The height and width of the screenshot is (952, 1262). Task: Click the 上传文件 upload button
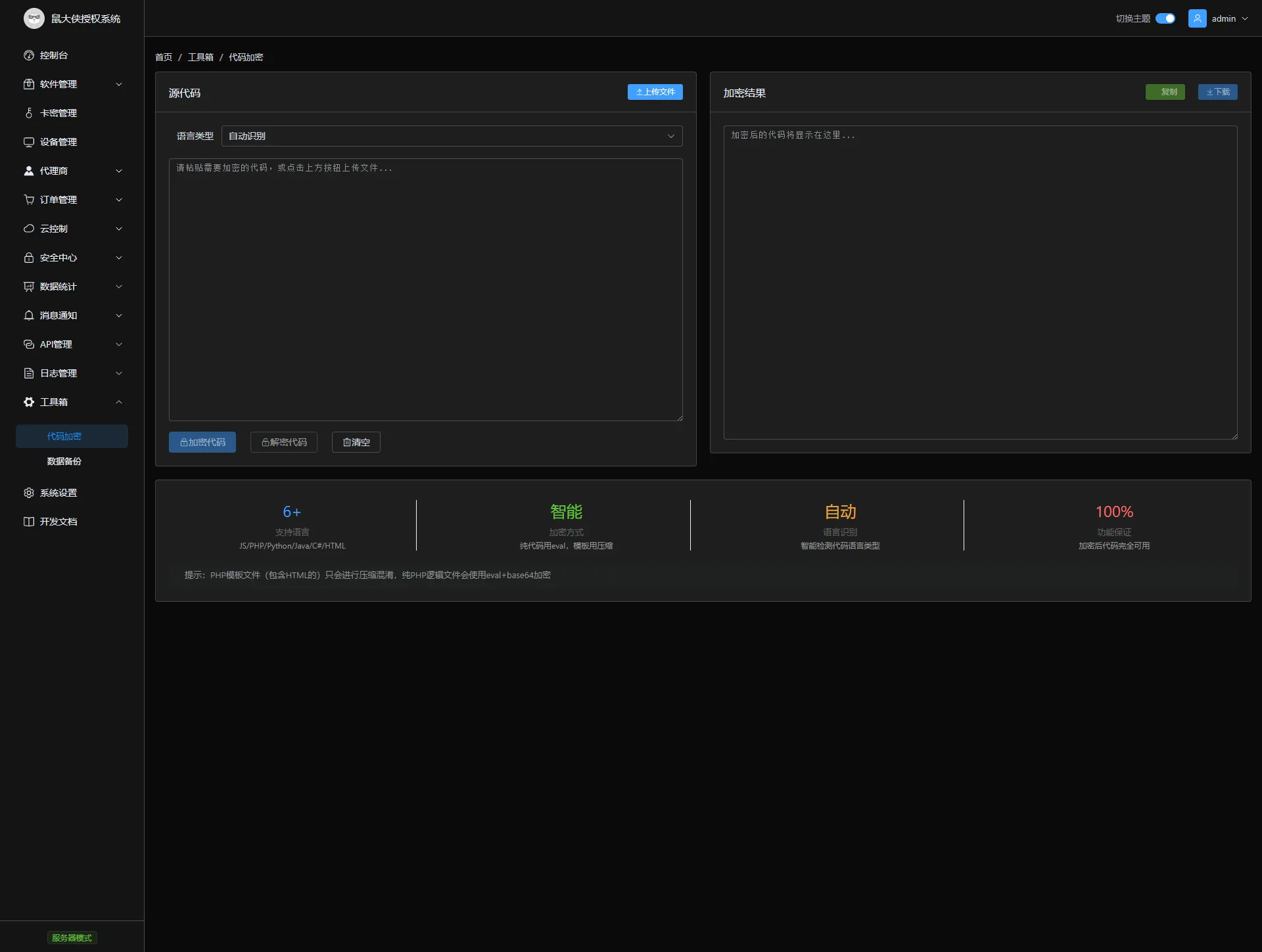coord(655,92)
